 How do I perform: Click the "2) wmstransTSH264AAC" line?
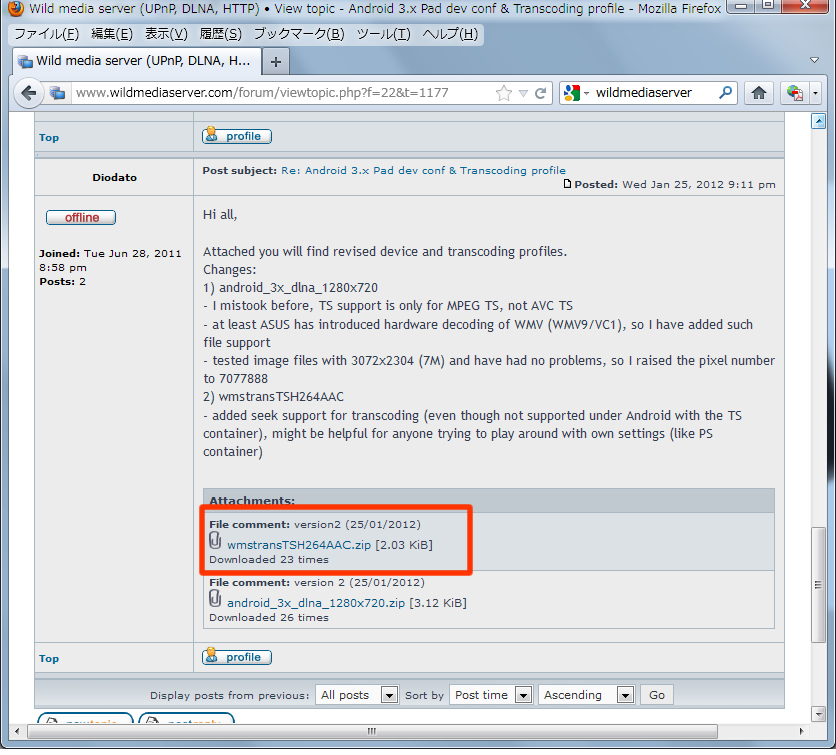coord(273,397)
